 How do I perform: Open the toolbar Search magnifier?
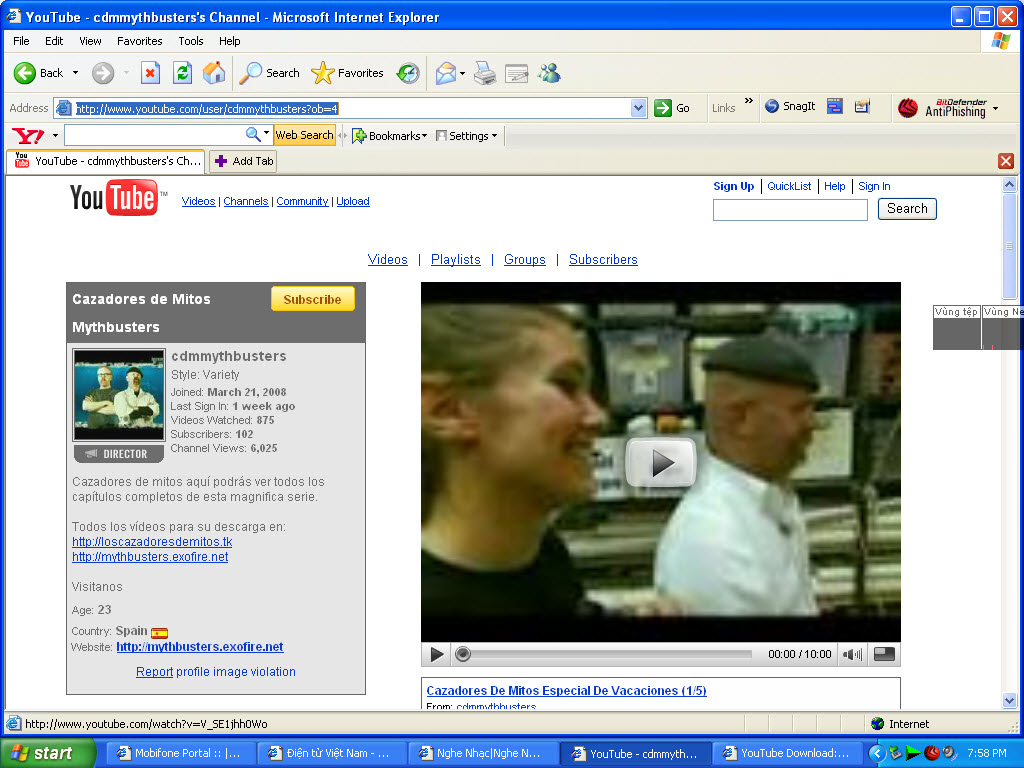click(x=269, y=73)
